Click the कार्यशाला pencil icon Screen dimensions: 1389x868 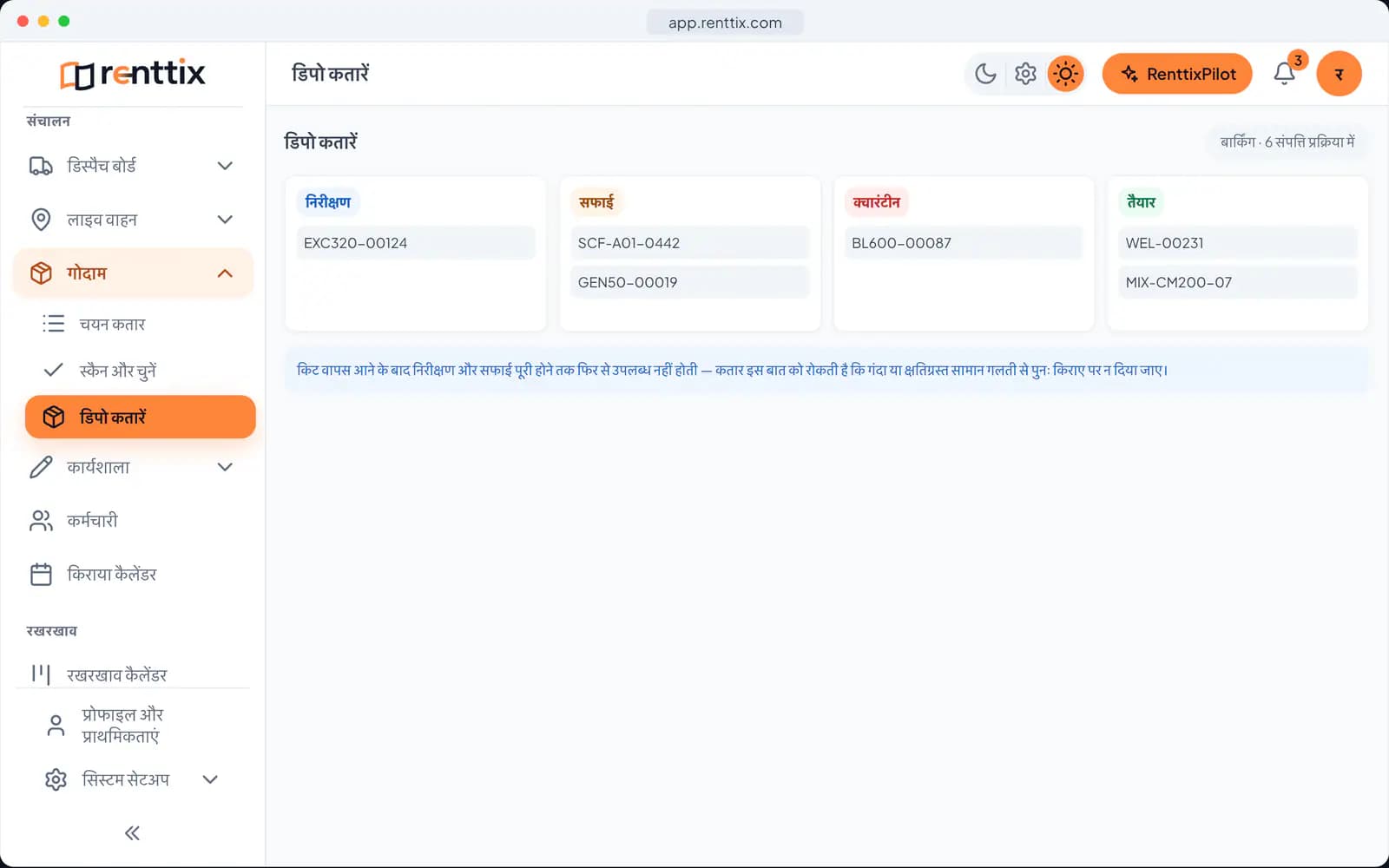click(x=41, y=467)
